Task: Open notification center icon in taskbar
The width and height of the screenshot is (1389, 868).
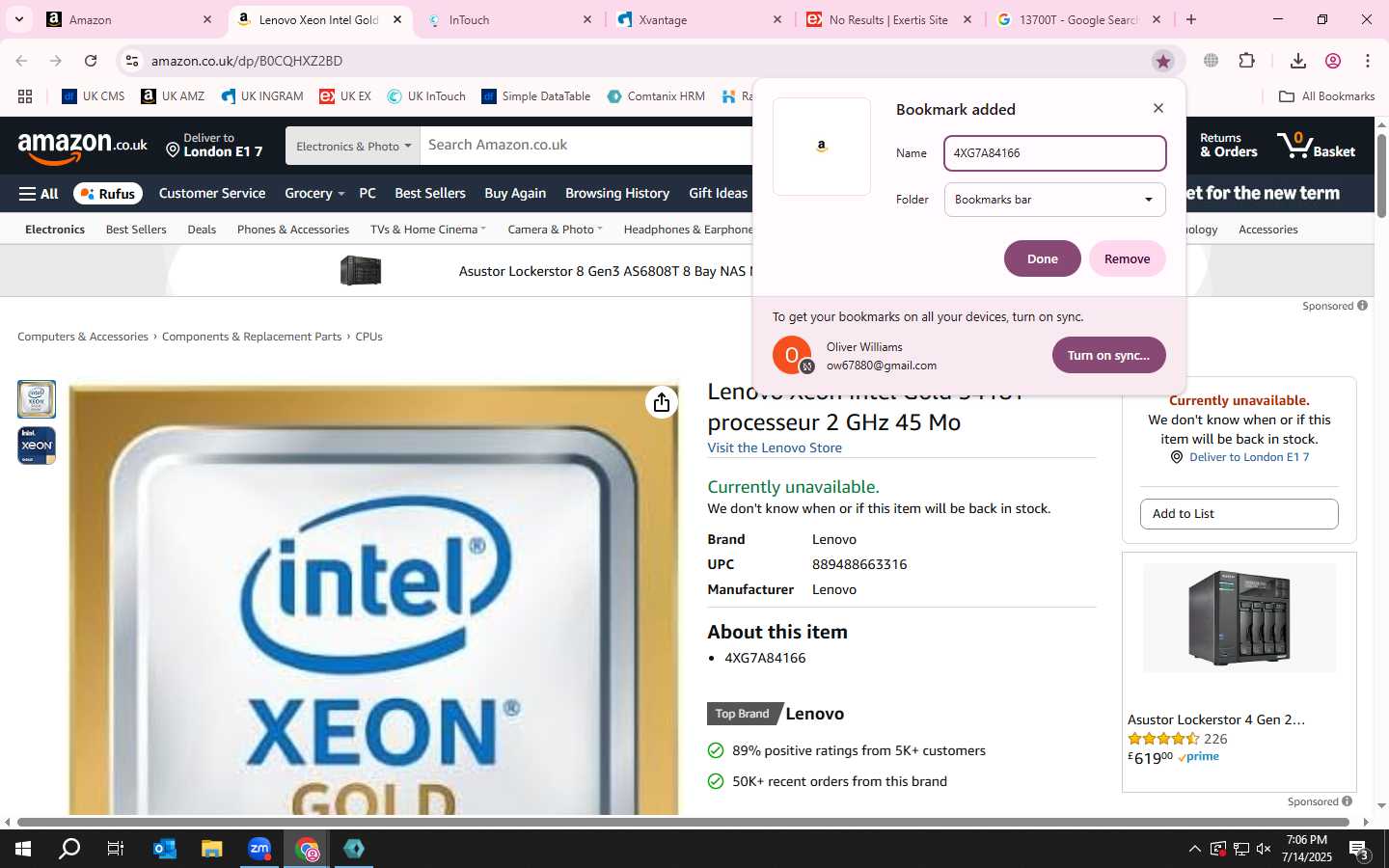Action: [1360, 850]
